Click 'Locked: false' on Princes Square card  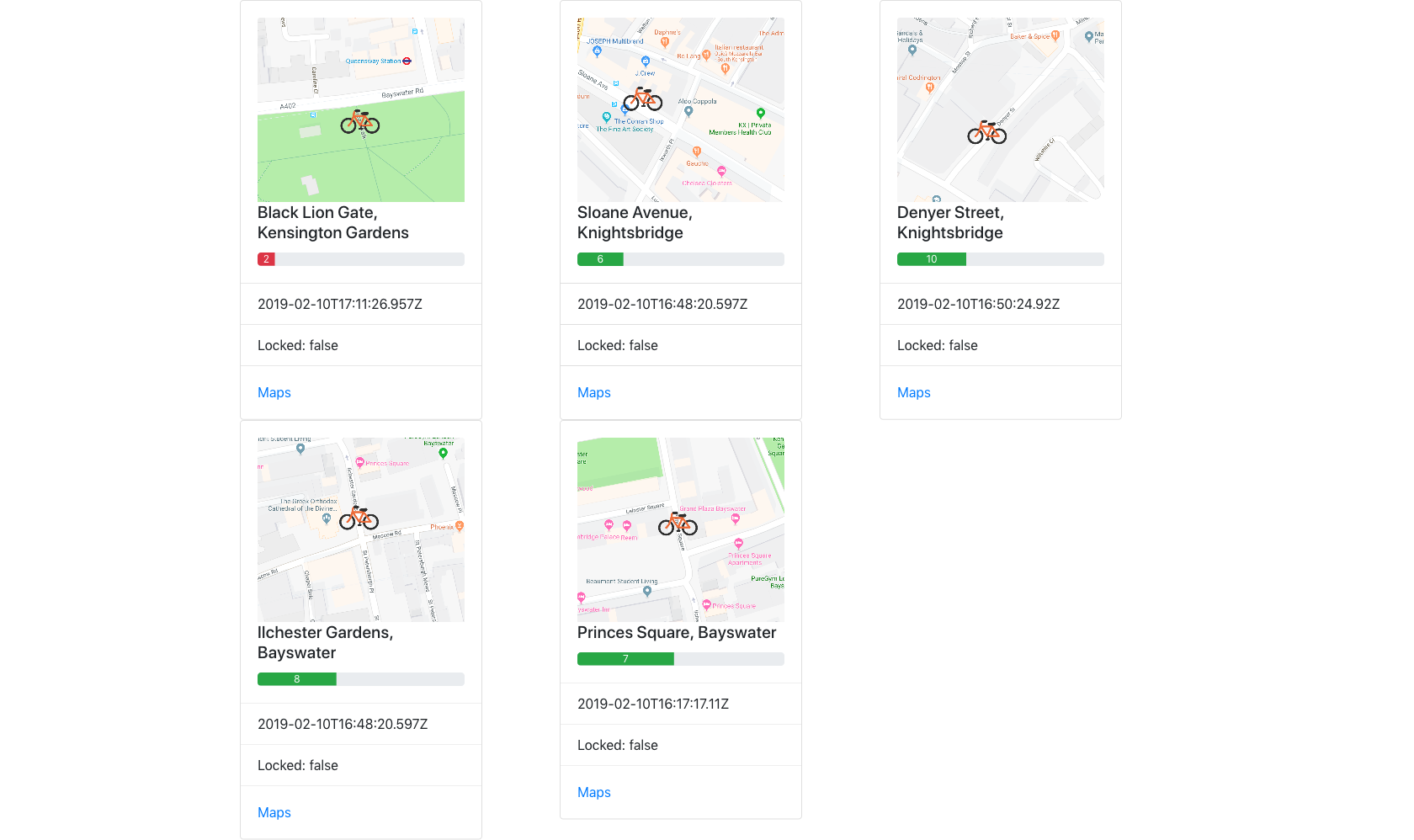pyautogui.click(x=618, y=745)
